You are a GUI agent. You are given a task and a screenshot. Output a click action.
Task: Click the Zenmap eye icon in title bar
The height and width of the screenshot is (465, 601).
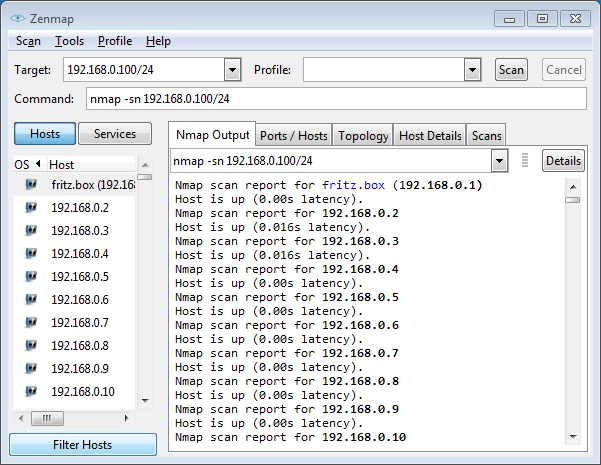18,18
